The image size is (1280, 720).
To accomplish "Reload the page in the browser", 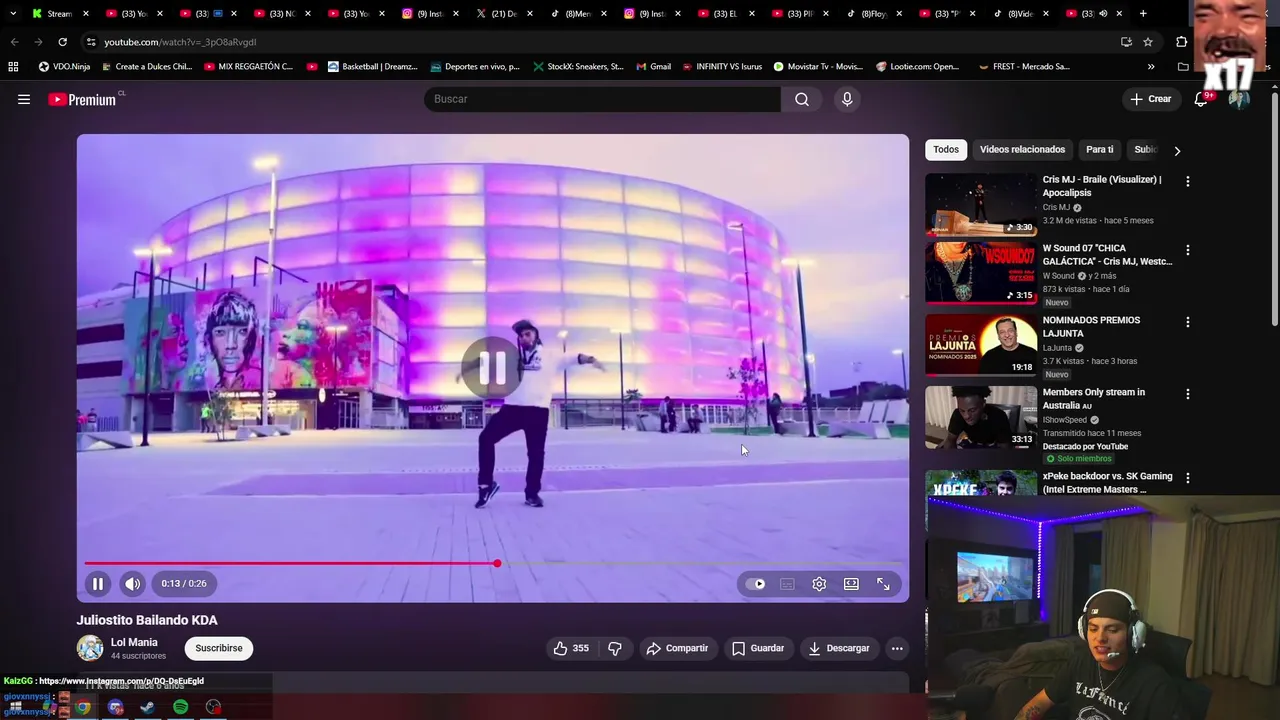I will 62,42.
